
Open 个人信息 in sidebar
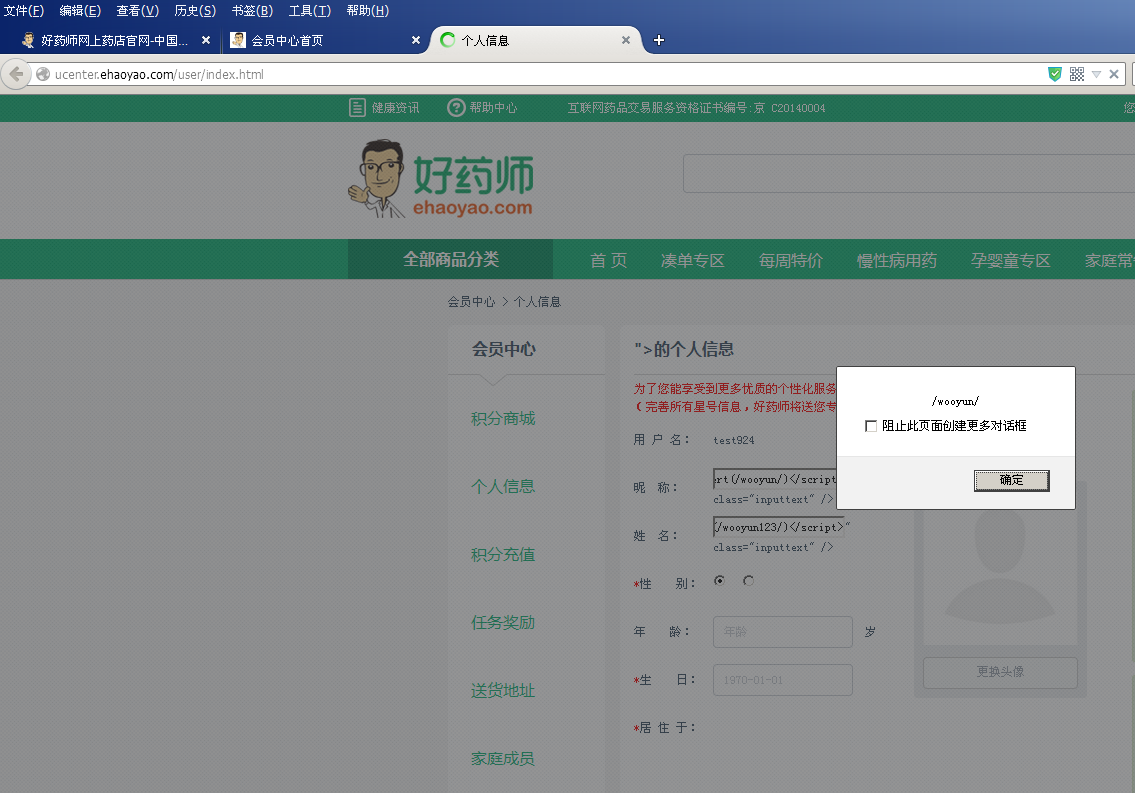tap(503, 486)
